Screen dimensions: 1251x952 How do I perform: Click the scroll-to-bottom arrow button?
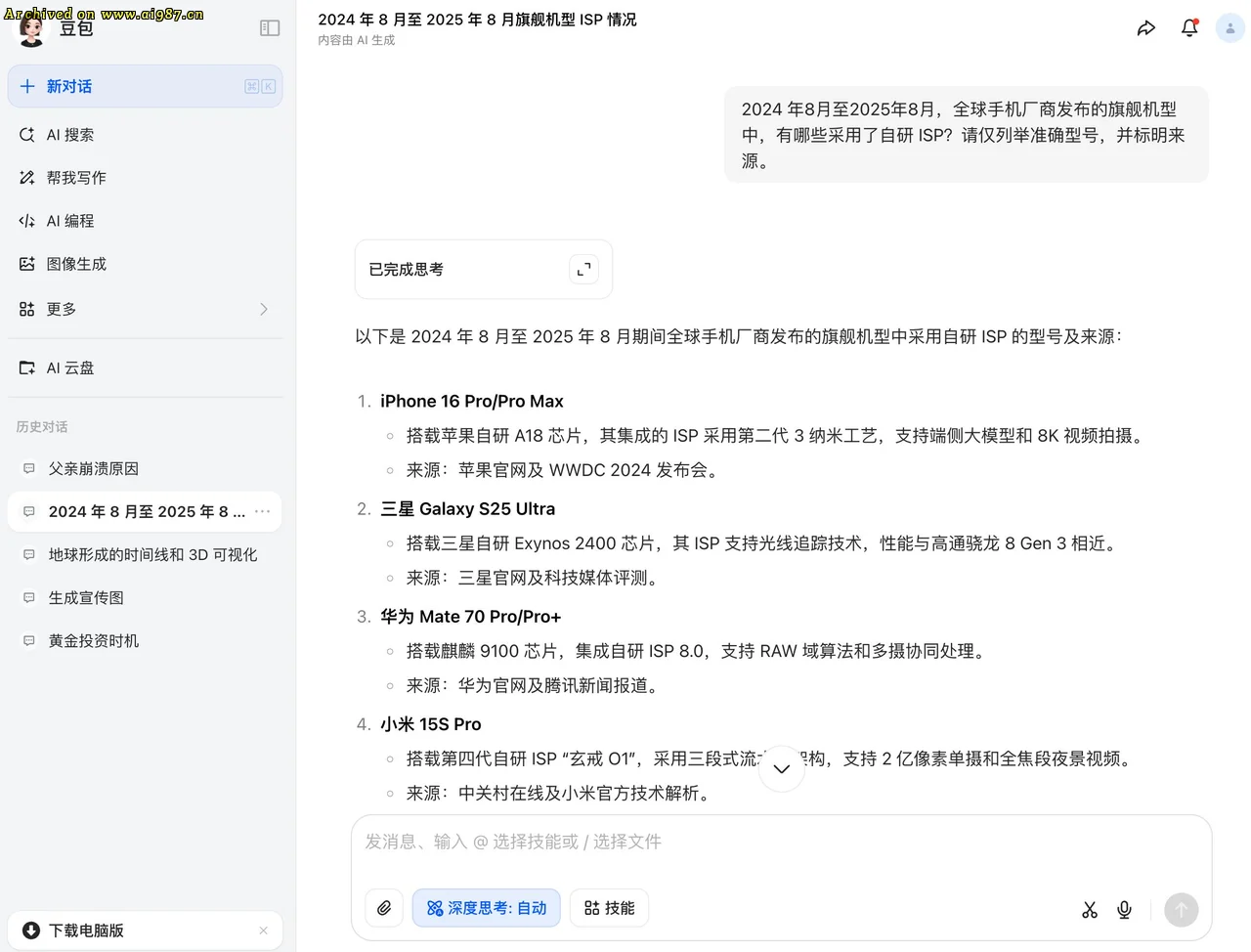click(781, 768)
